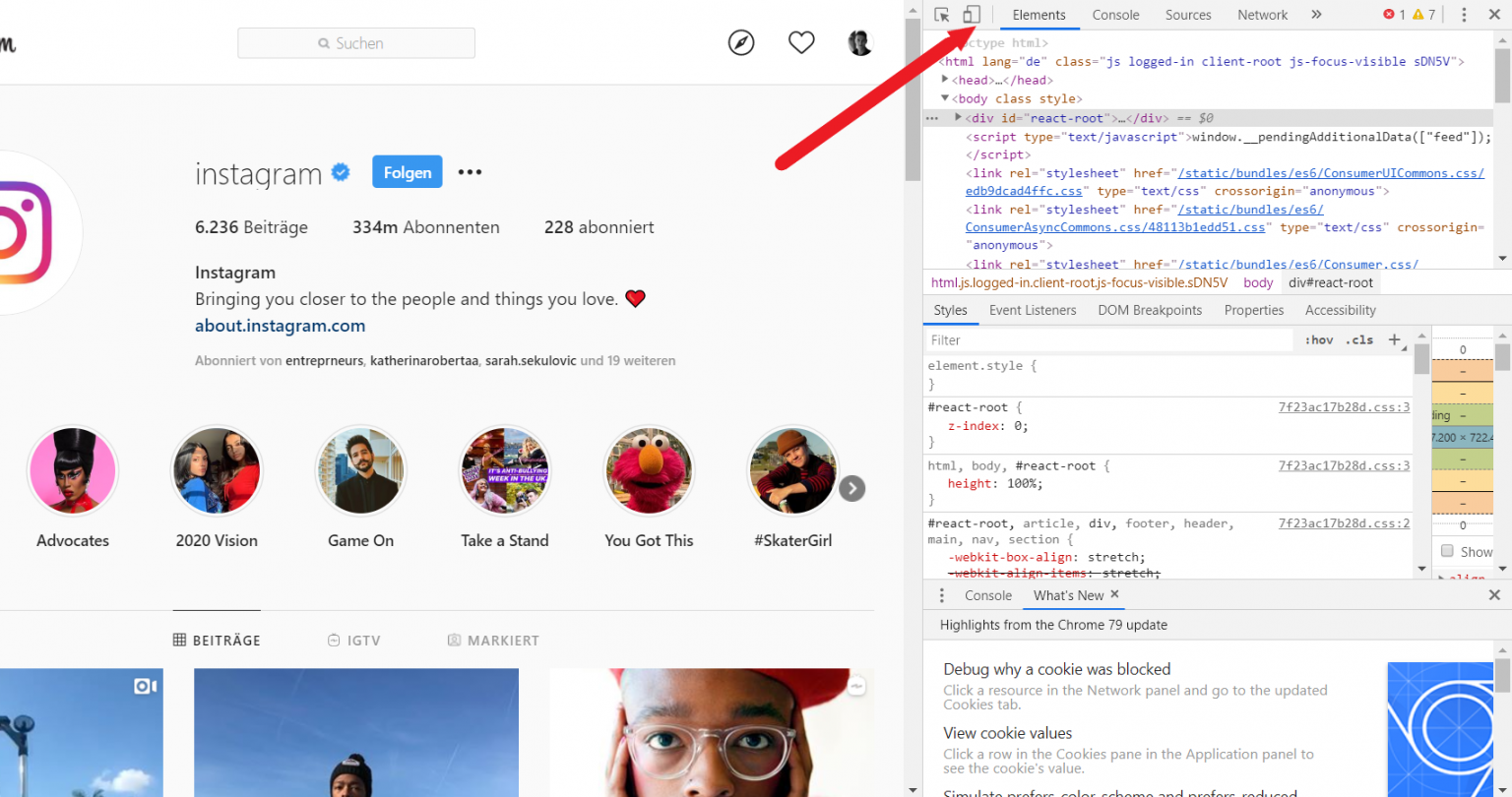Open the Event Listeners sub-tab

point(1033,310)
